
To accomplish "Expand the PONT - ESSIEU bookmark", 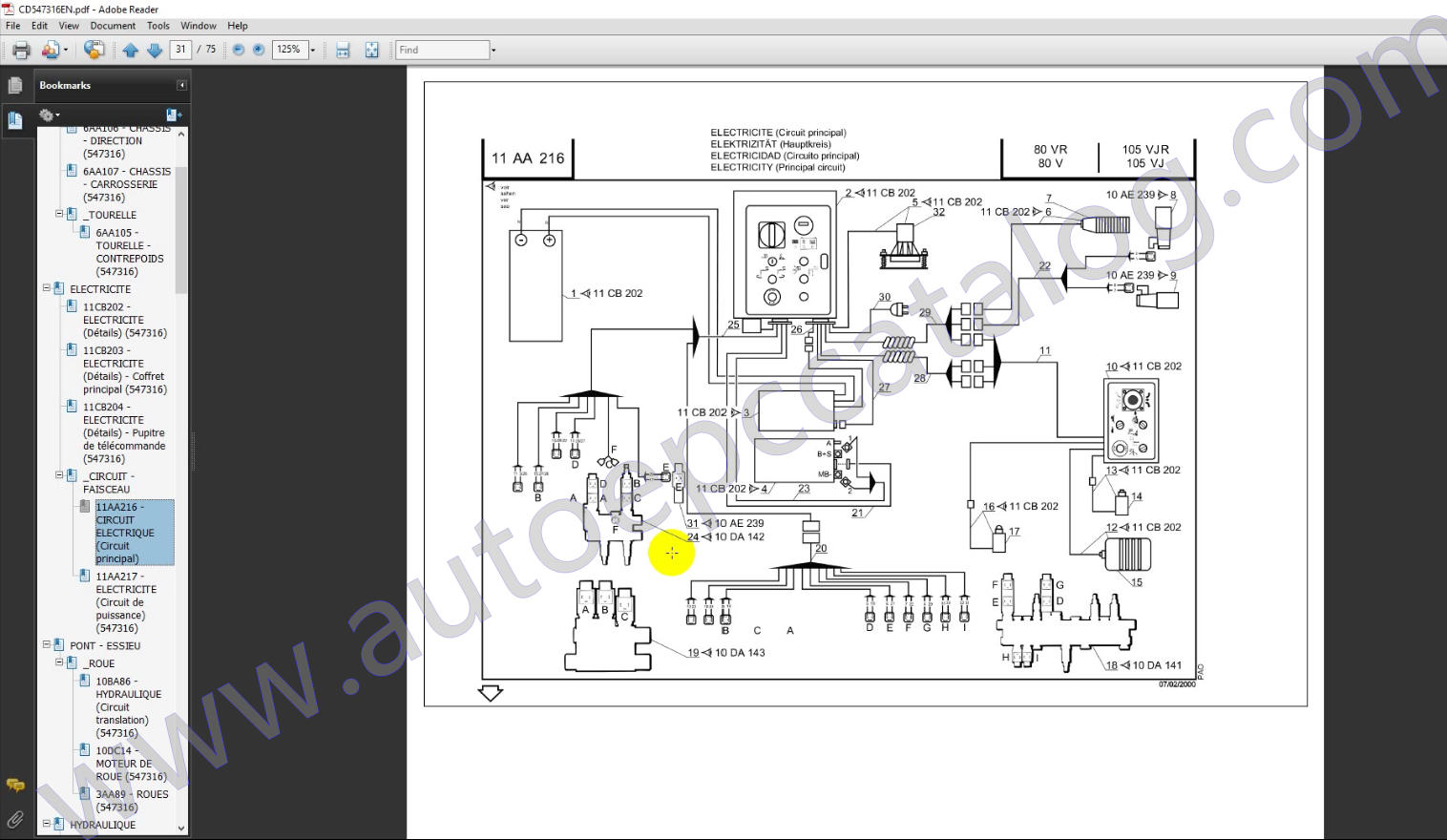I will coord(45,645).
